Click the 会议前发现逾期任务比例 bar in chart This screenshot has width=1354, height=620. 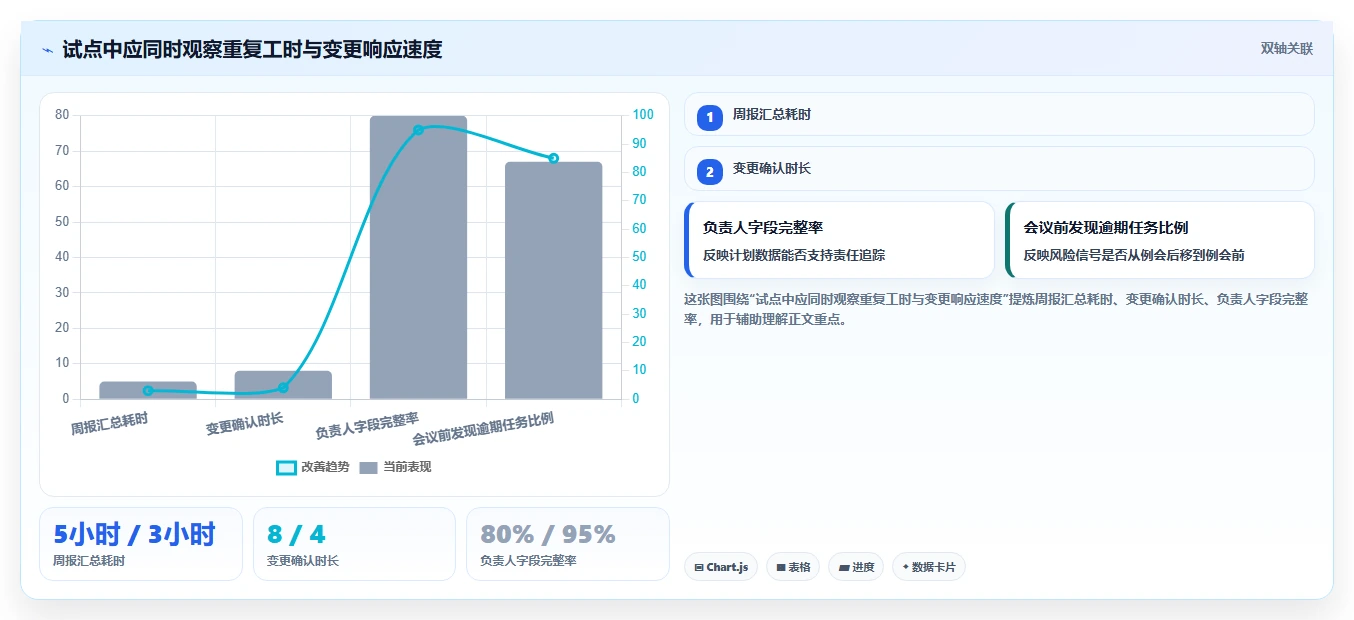(553, 281)
